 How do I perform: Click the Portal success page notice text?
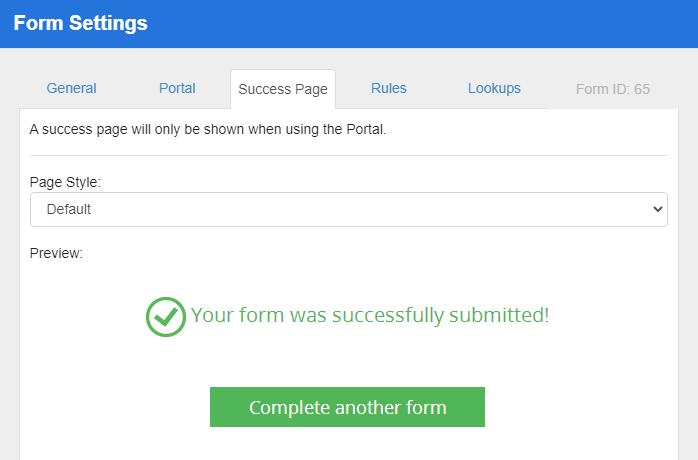coord(207,129)
